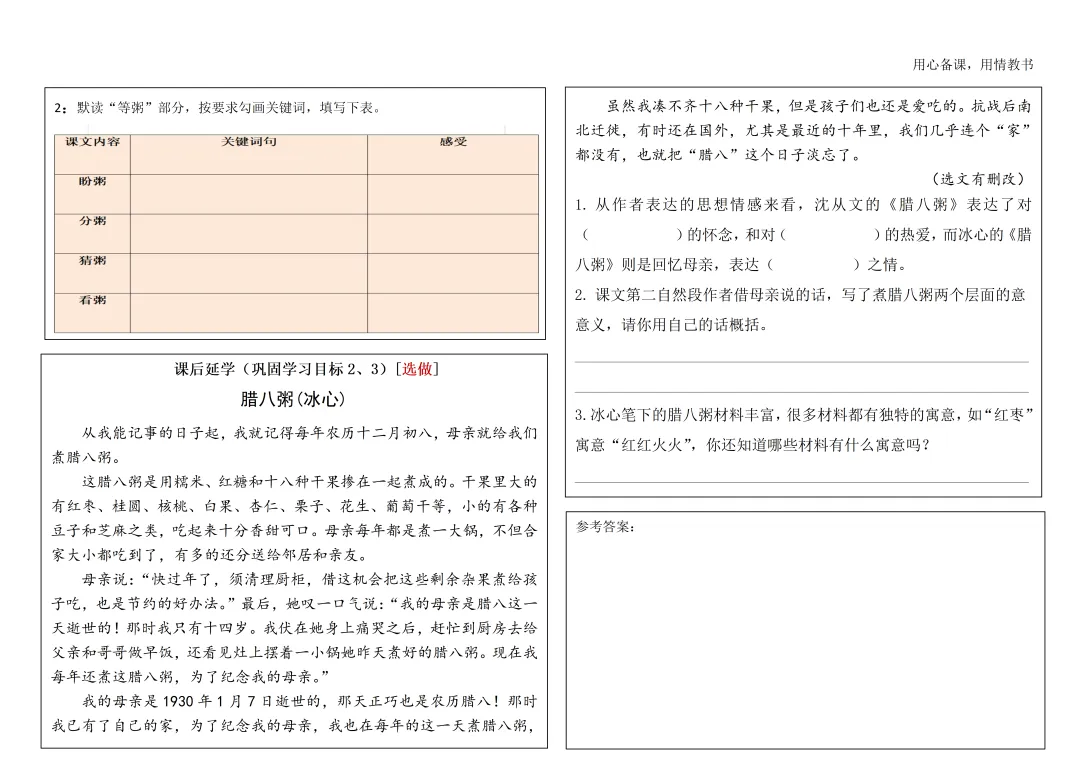Click question 3 starting 冰心笔下的腊八粥
The image size is (1080, 764).
(803, 430)
